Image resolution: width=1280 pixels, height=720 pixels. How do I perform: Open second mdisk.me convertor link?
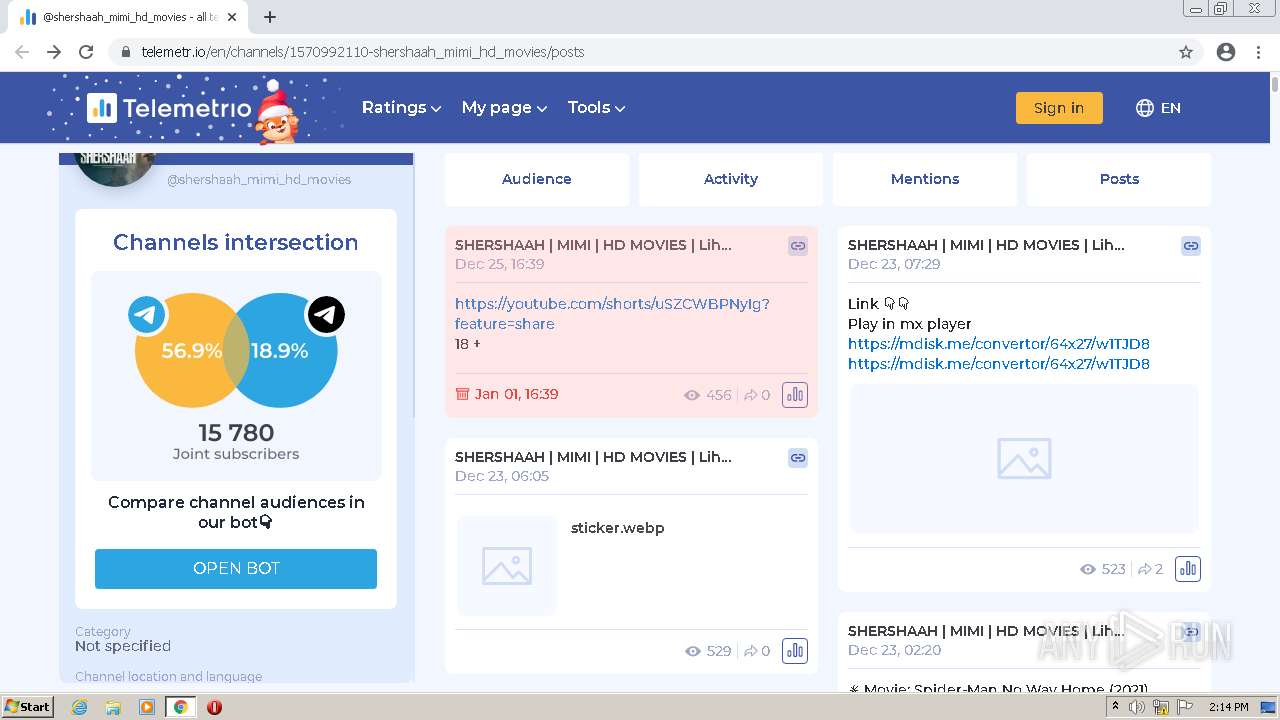click(x=998, y=364)
